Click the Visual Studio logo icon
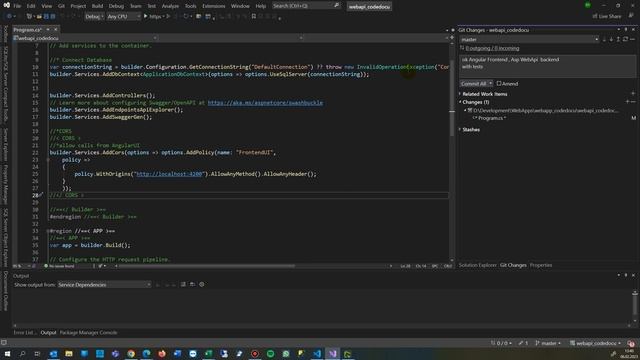 [x=7, y=6]
